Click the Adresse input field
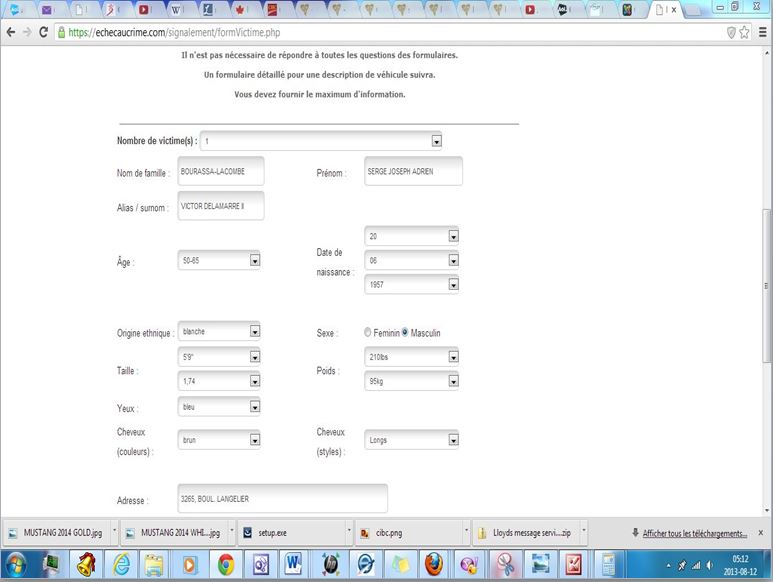 tap(281, 499)
